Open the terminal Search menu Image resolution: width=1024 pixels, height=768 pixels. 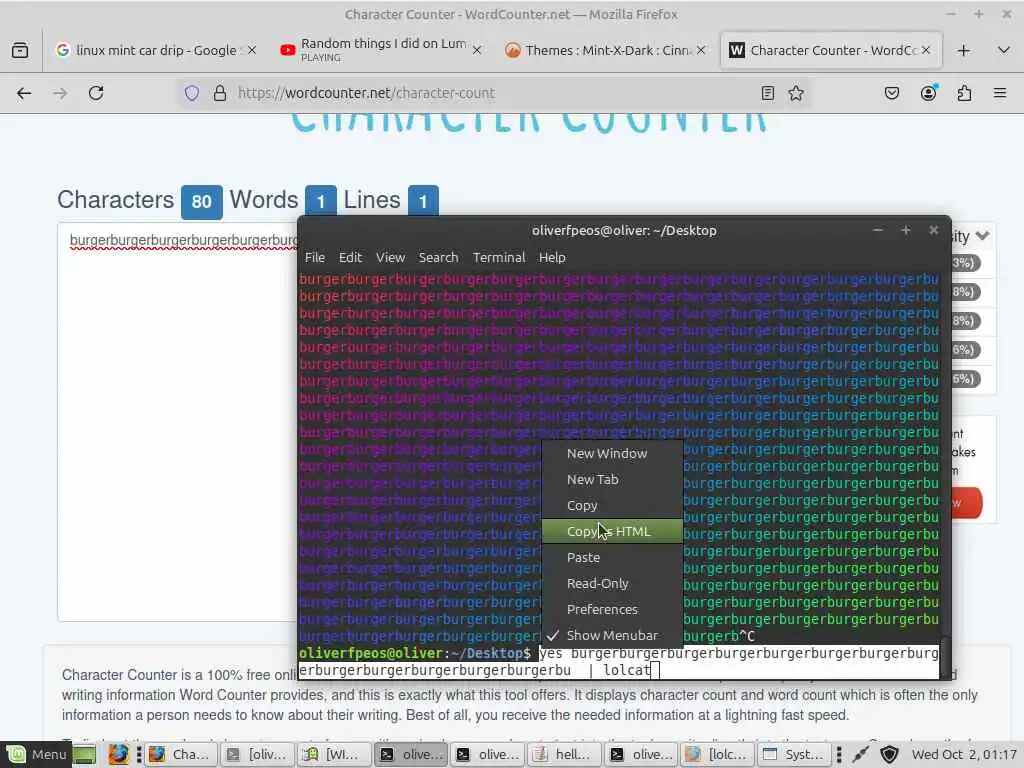pyautogui.click(x=438, y=257)
